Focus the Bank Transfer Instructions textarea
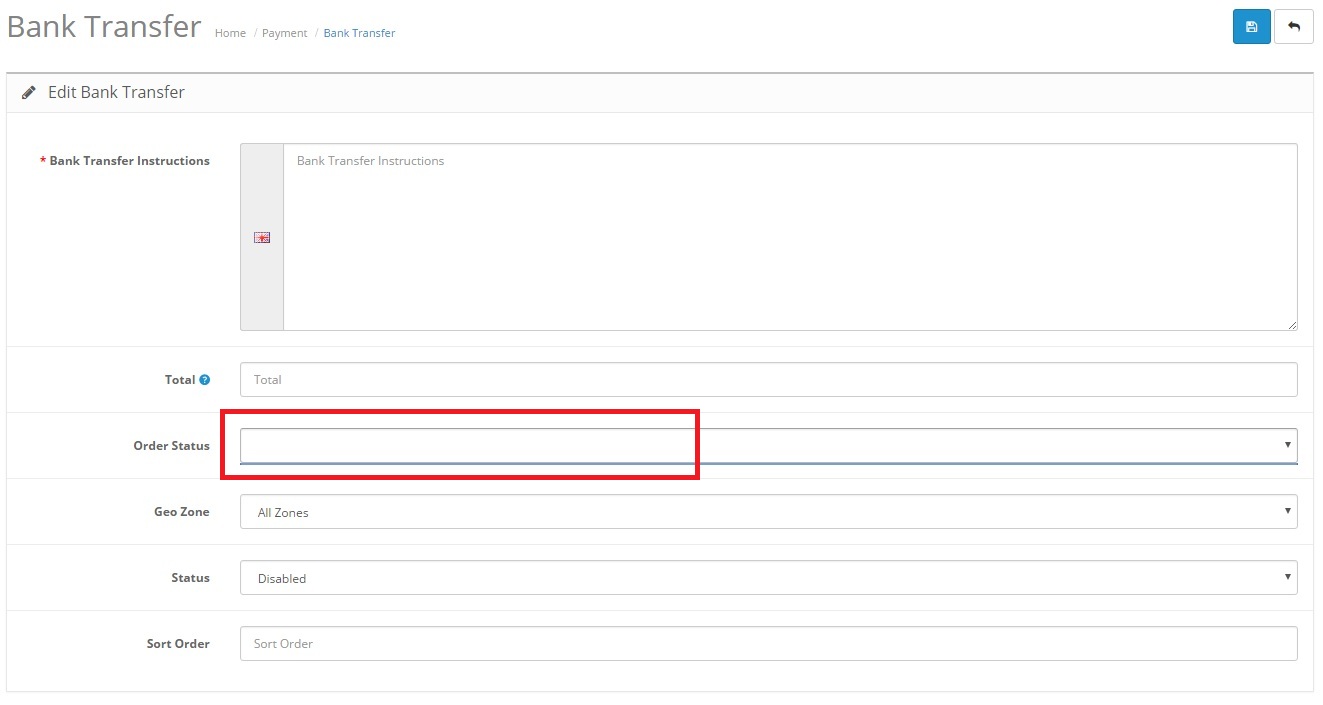The width and height of the screenshot is (1323, 705). (x=790, y=237)
